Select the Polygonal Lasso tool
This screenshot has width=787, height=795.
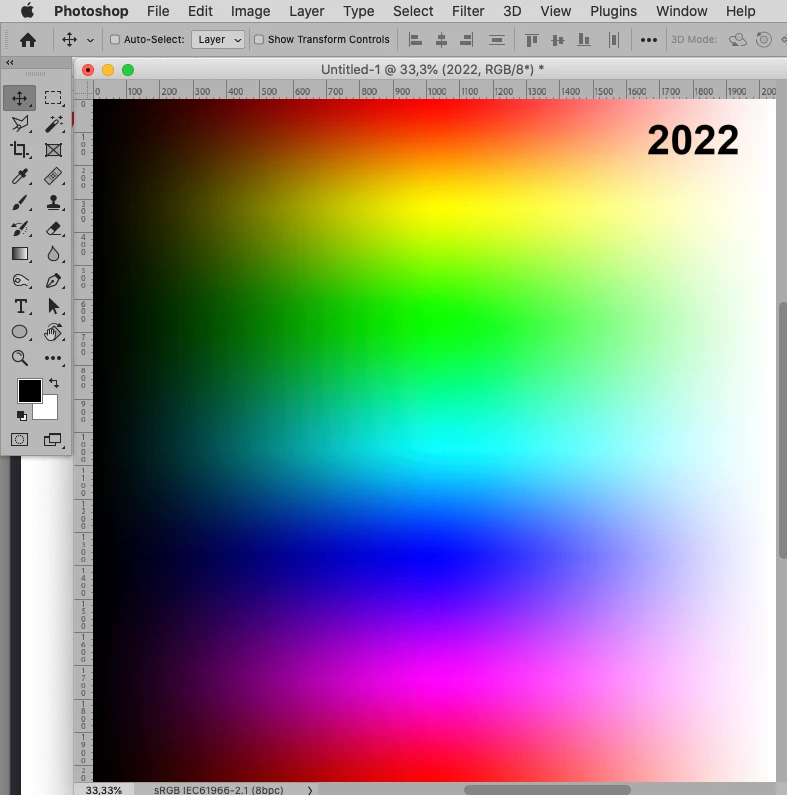(x=20, y=124)
